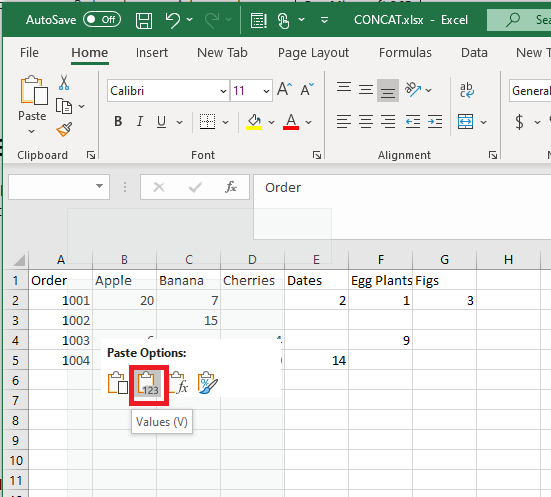Switch to the Insert tab
Viewport: 551px width, 497px height.
coord(152,53)
